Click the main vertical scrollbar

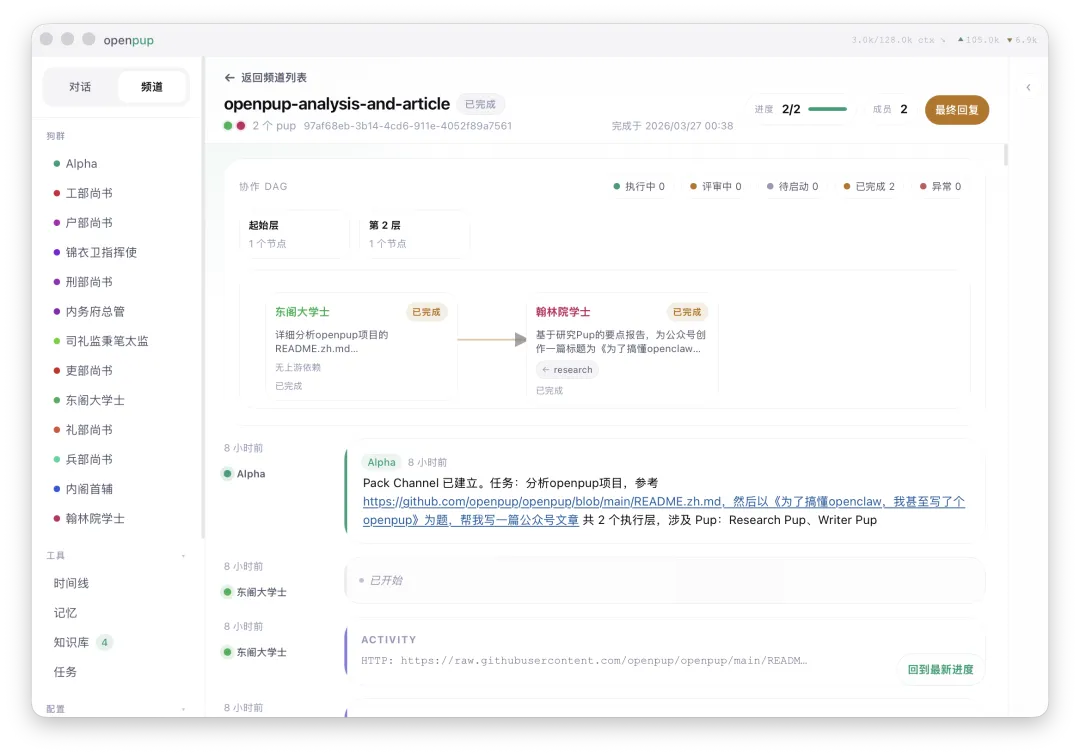pos(1006,155)
